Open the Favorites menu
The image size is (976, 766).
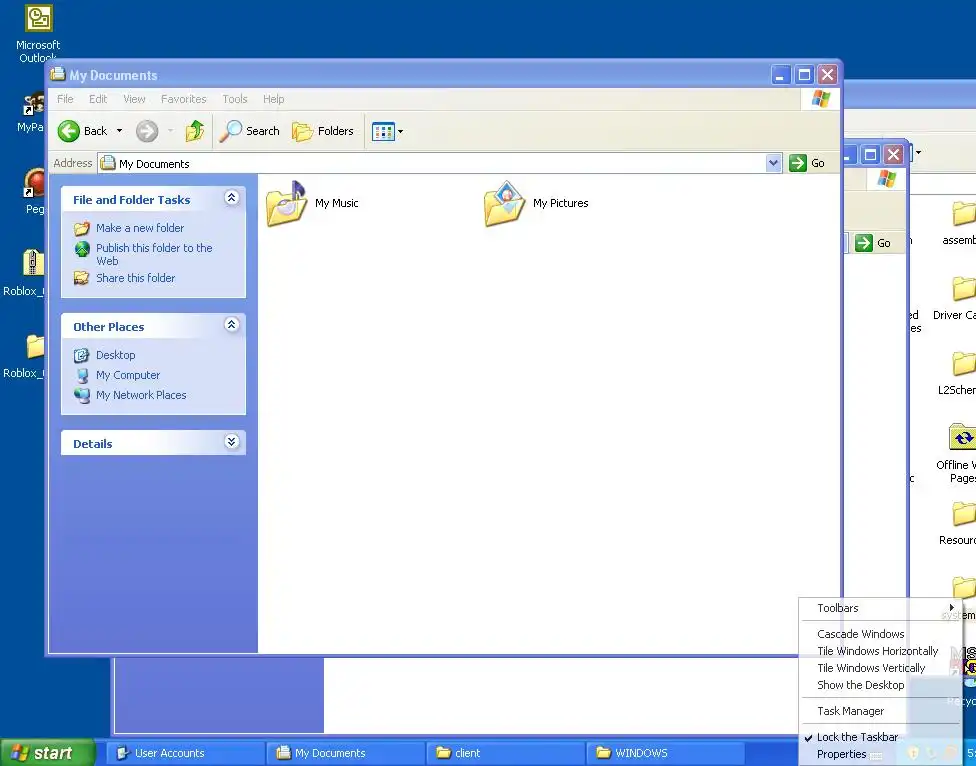pyautogui.click(x=183, y=99)
